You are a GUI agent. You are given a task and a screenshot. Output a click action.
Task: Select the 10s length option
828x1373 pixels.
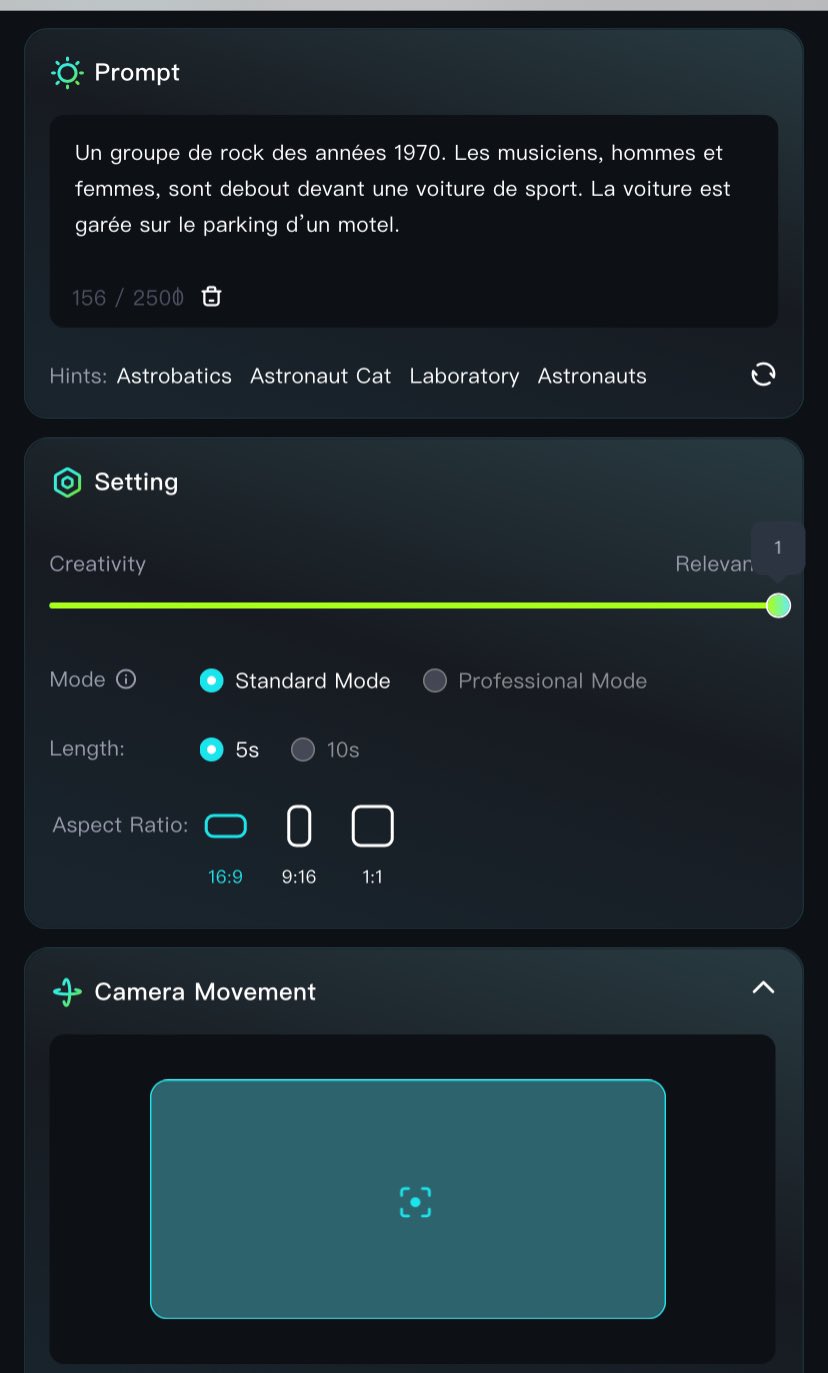[x=303, y=750]
